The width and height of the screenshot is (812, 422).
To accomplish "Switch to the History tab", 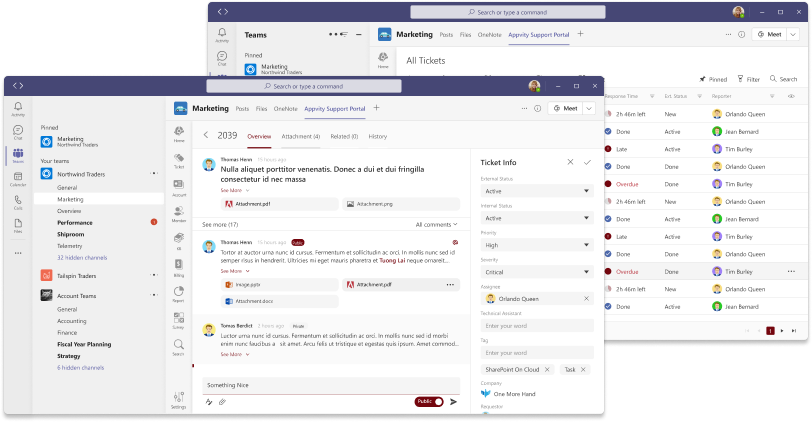I will point(378,136).
